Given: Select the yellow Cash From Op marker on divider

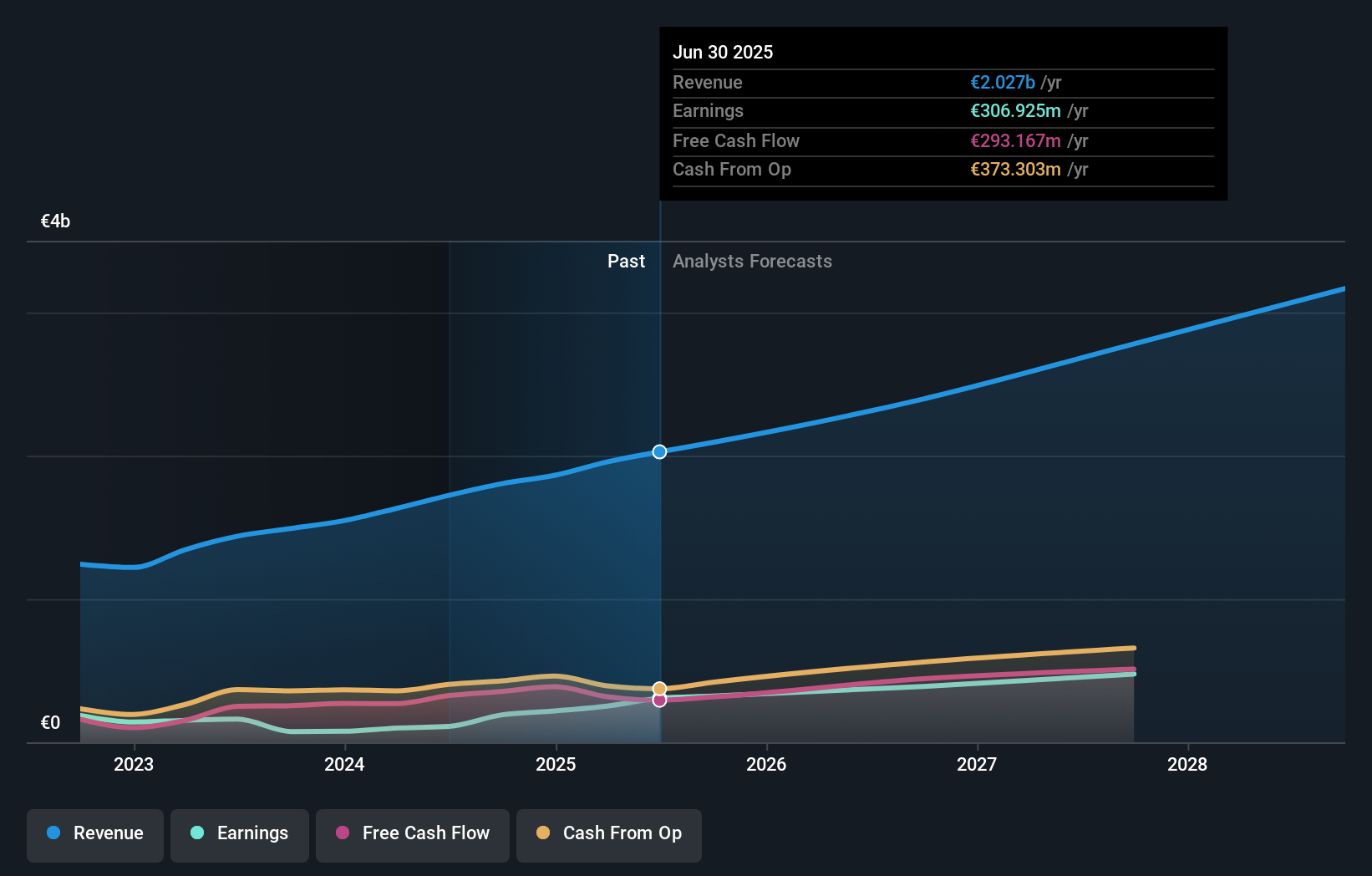Looking at the screenshot, I should (x=659, y=687).
